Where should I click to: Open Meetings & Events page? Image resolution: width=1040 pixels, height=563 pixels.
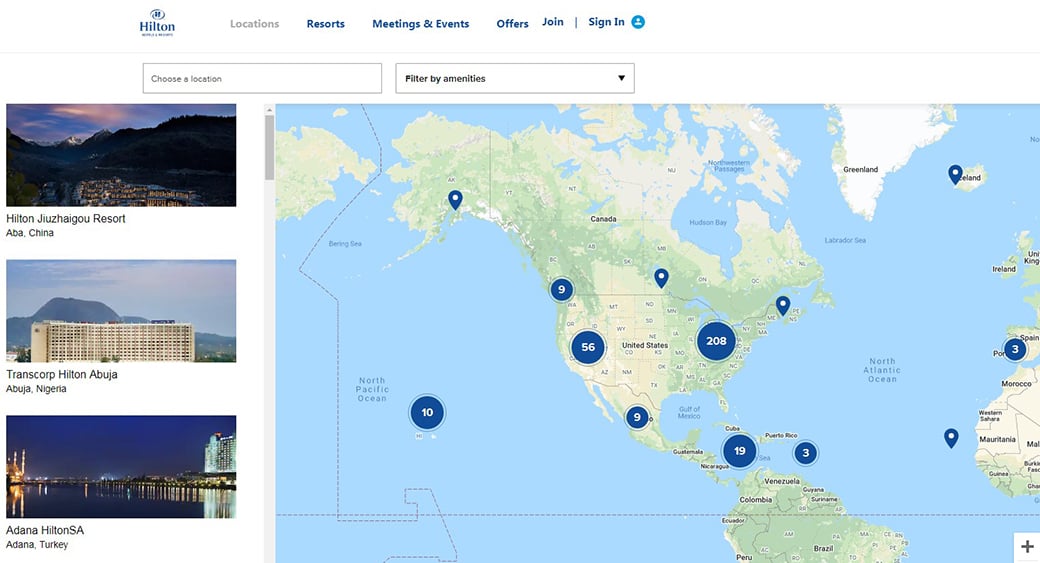click(420, 24)
